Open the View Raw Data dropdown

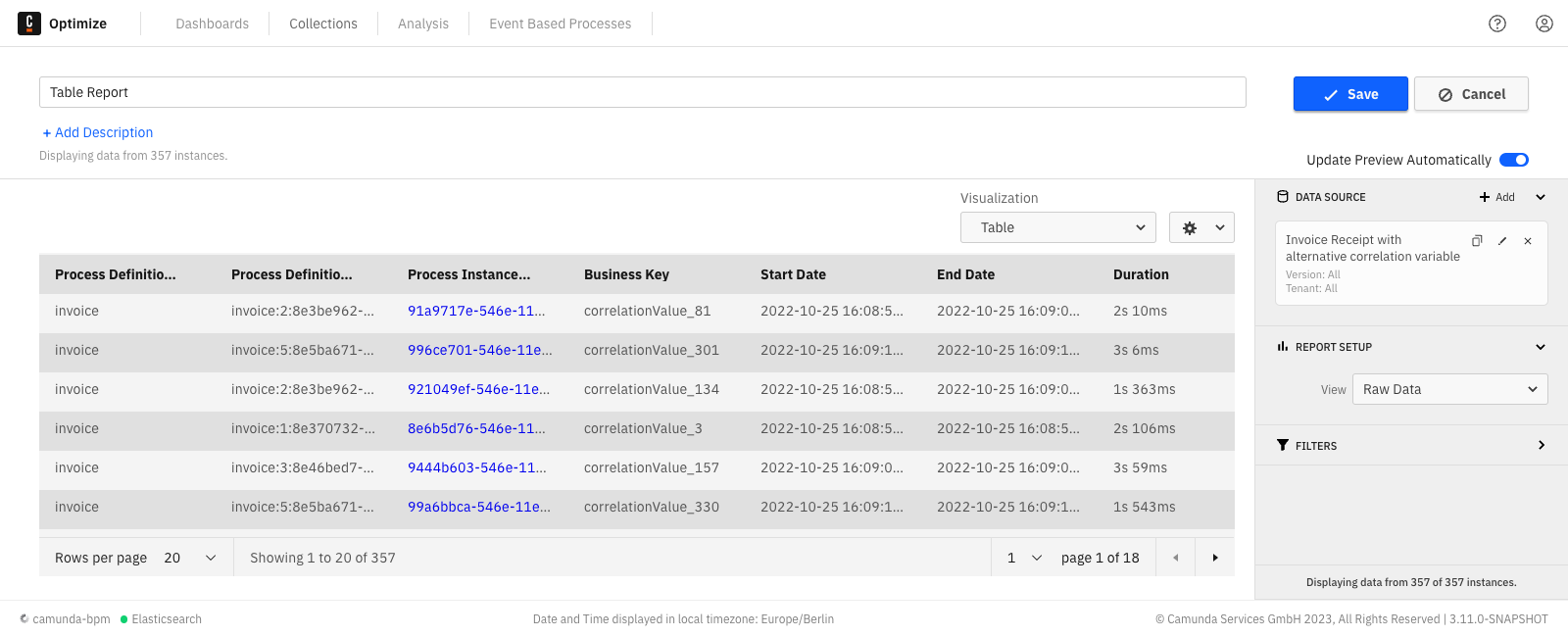(1450, 389)
